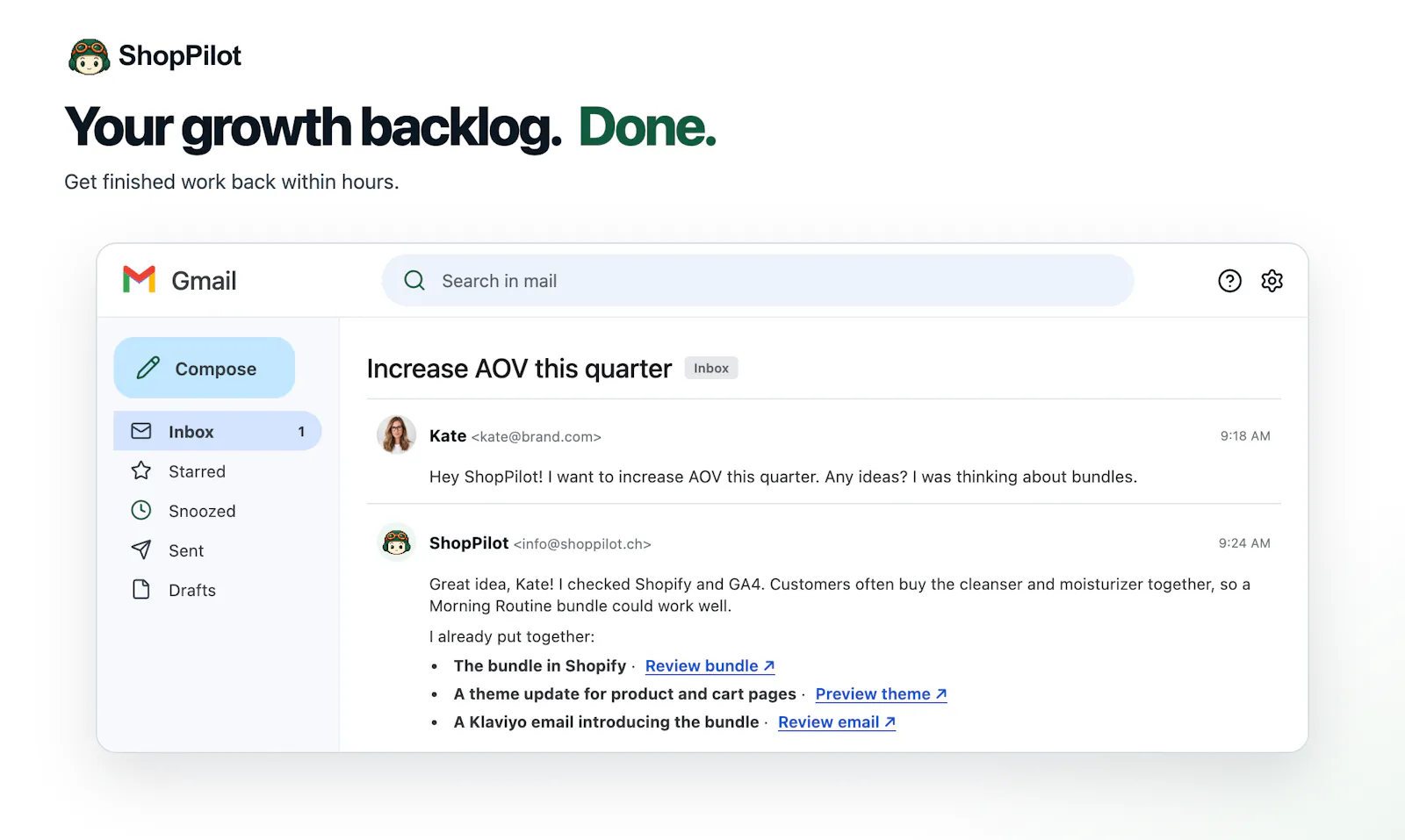Click sender name ShopPilot in the reply
This screenshot has width=1405, height=840.
click(469, 542)
